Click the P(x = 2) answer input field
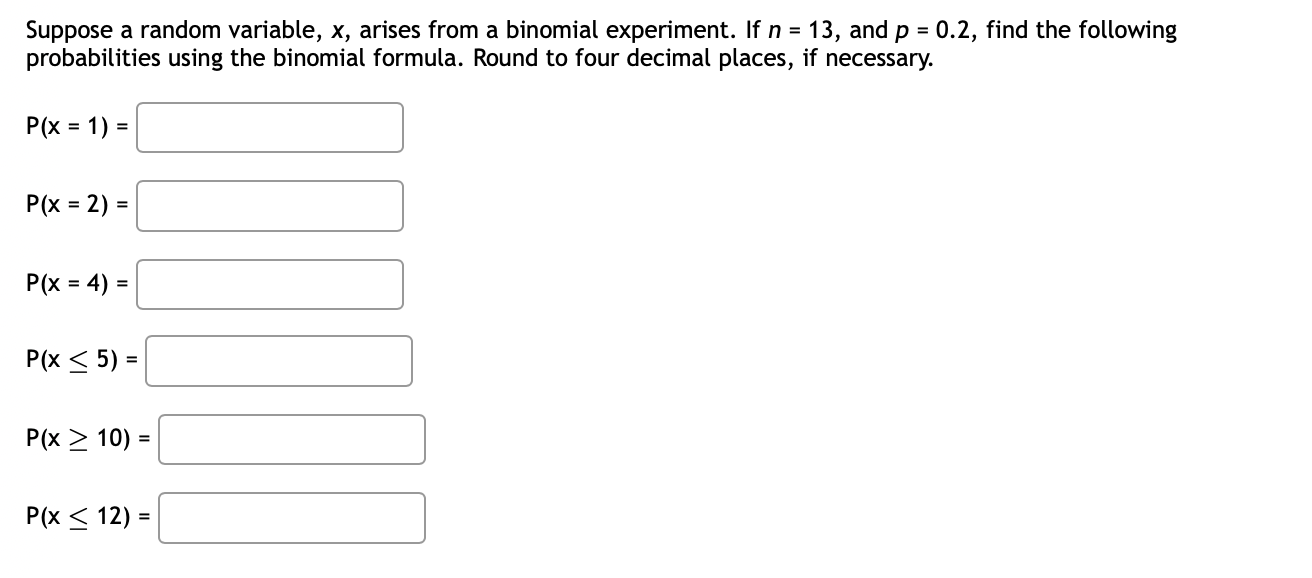1312x578 pixels. click(x=270, y=205)
